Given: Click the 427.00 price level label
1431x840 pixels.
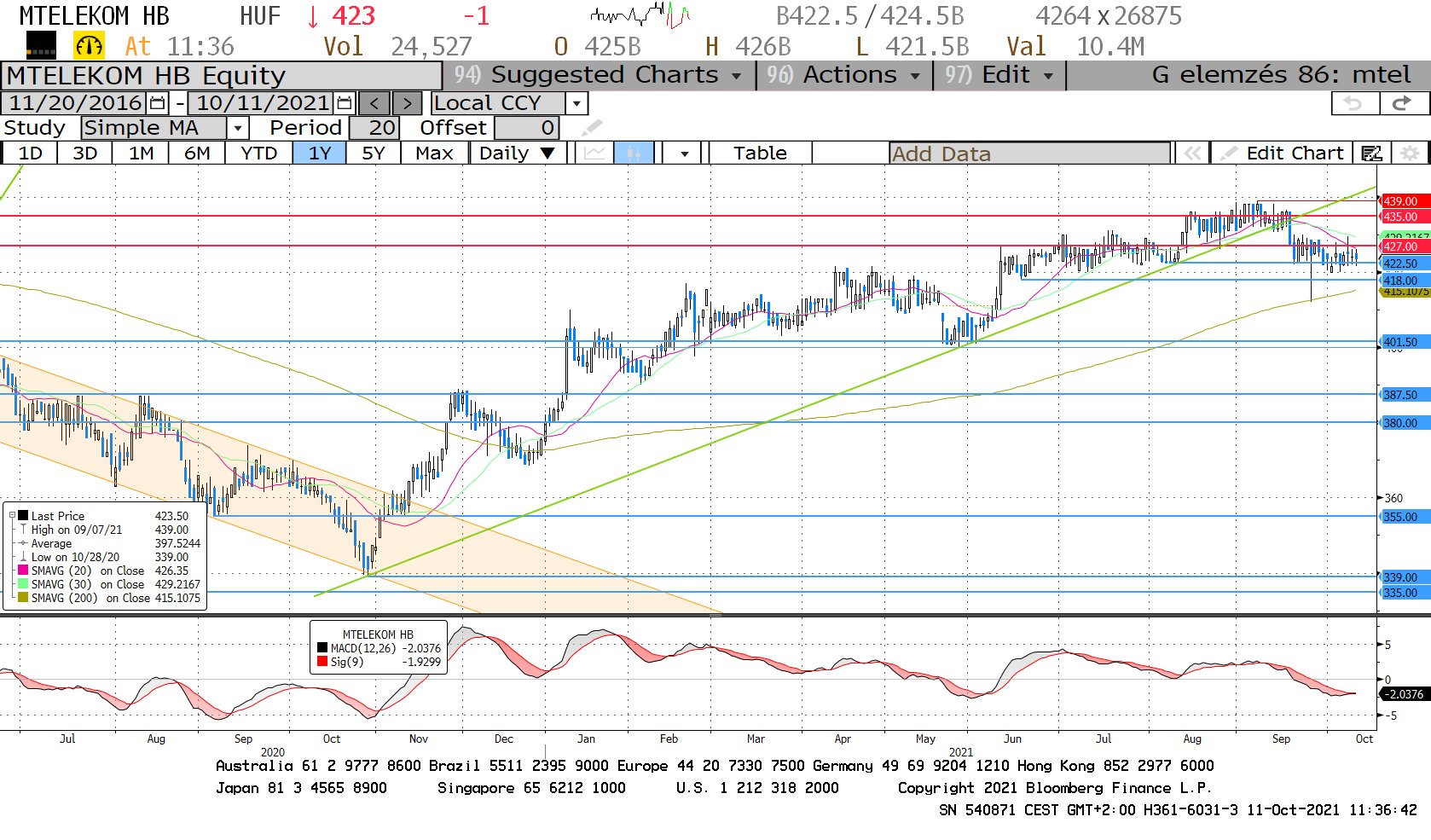Looking at the screenshot, I should 1403,246.
